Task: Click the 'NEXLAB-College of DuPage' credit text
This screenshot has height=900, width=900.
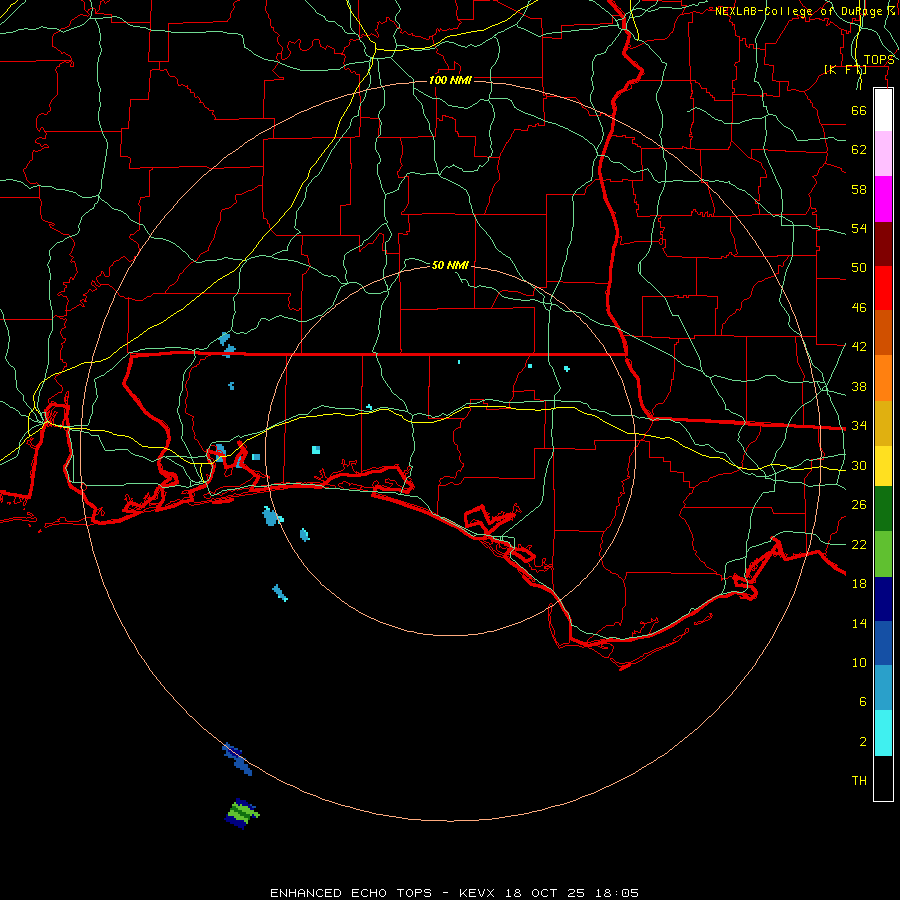Action: point(798,11)
